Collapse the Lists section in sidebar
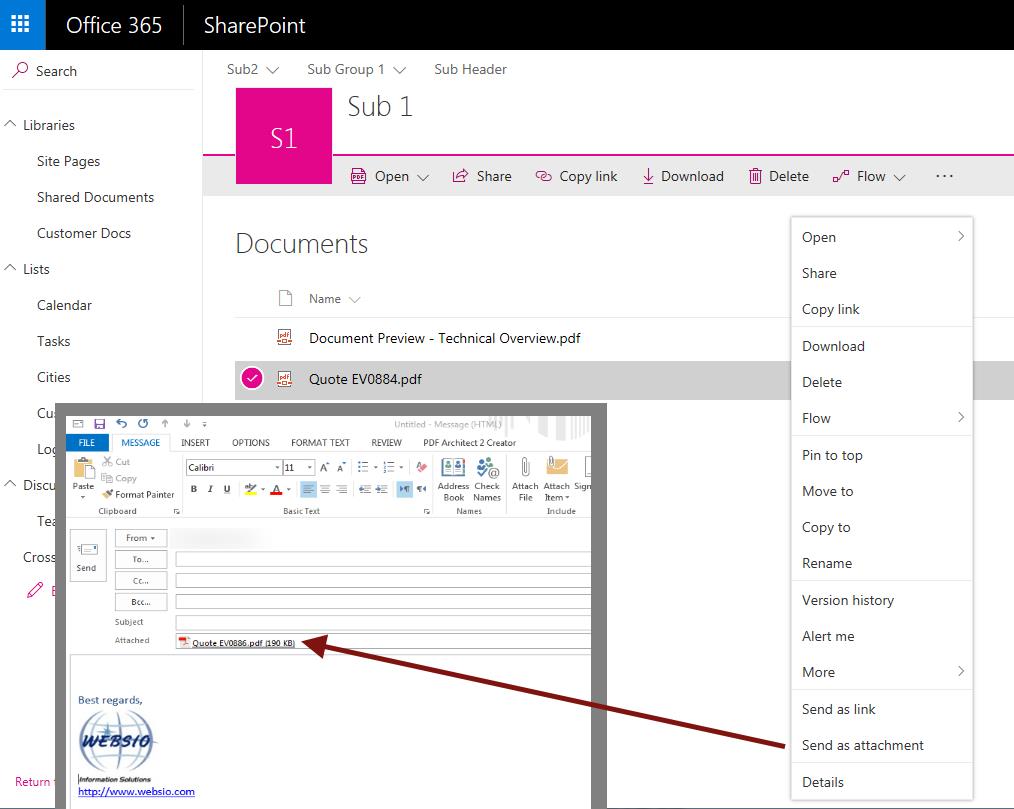The height and width of the screenshot is (809, 1014). click(10, 268)
